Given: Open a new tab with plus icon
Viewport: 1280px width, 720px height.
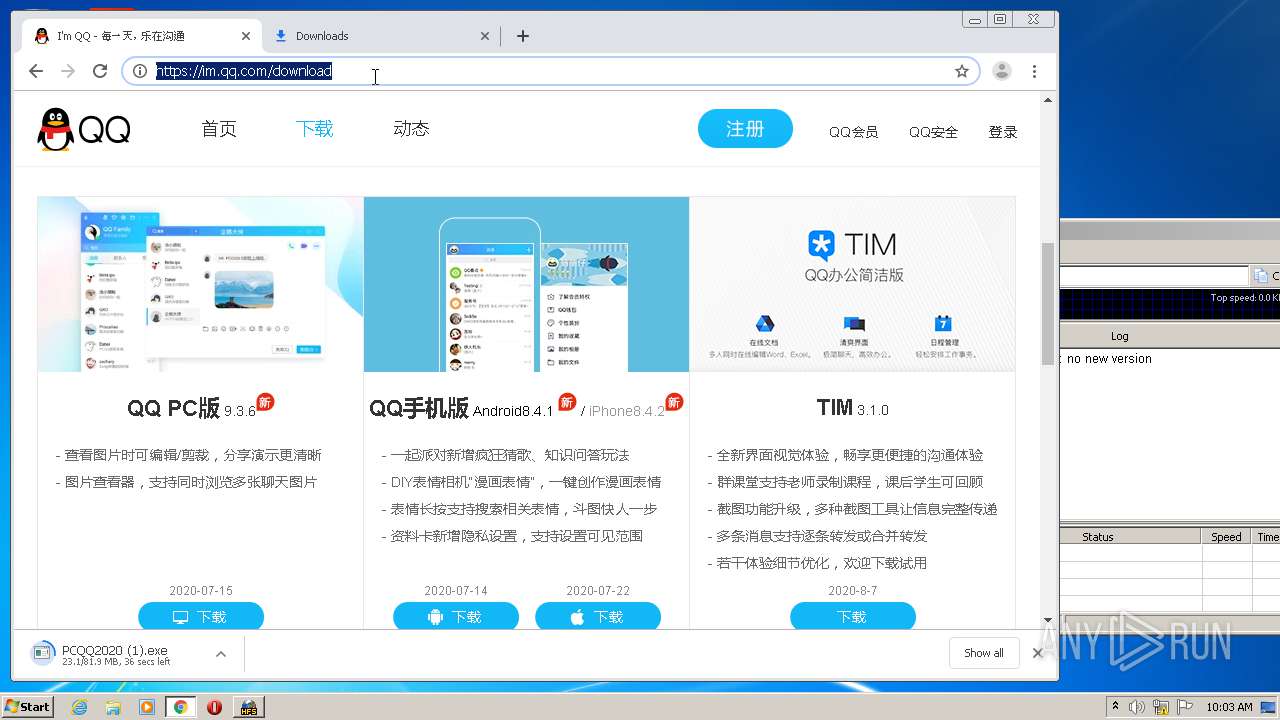Looking at the screenshot, I should click(x=523, y=36).
